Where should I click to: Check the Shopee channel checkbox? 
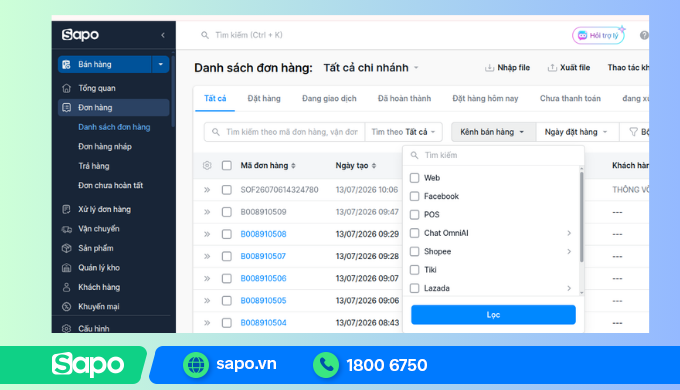coord(415,251)
